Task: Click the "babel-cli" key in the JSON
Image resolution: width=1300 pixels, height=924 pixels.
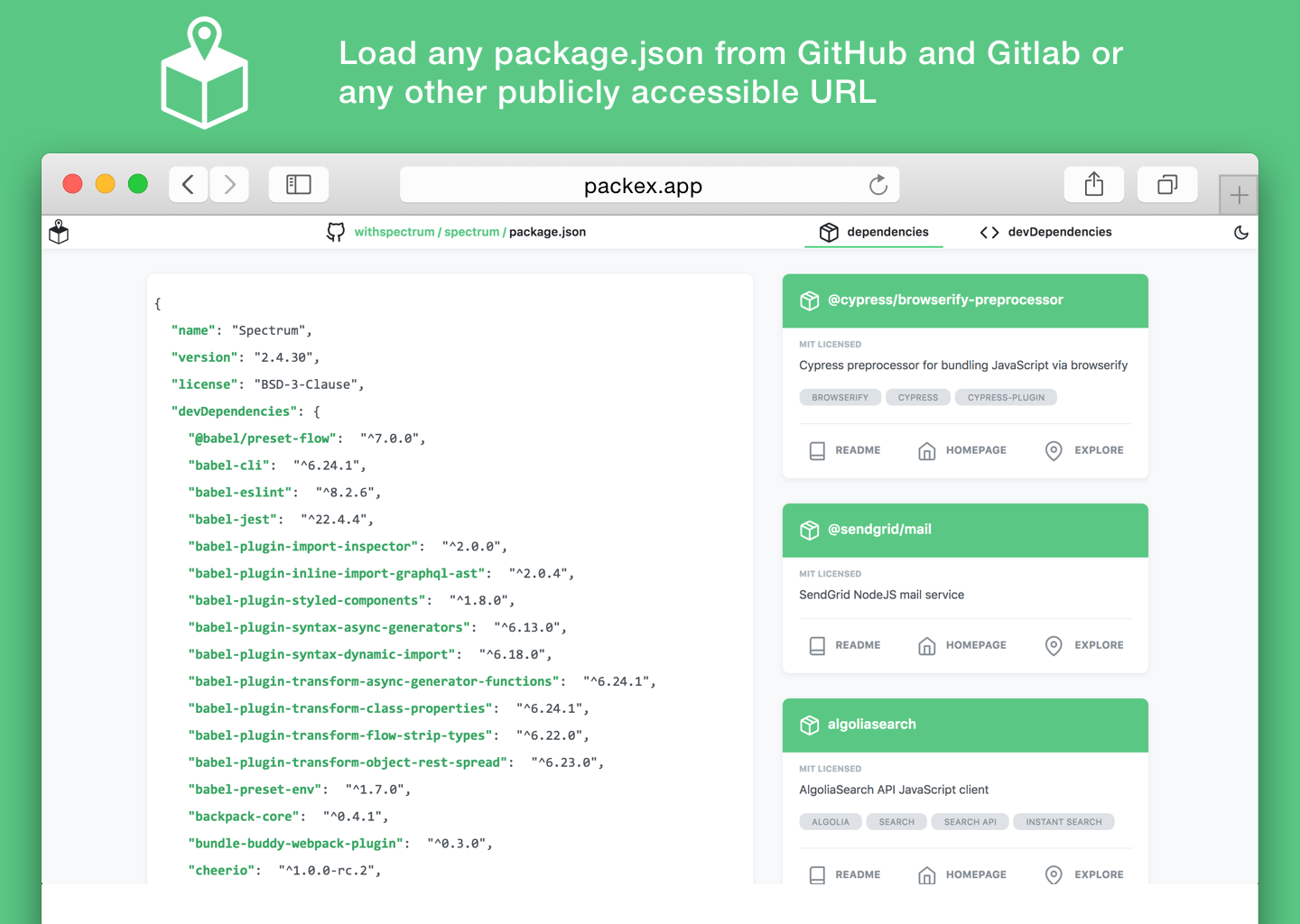Action: point(229,466)
